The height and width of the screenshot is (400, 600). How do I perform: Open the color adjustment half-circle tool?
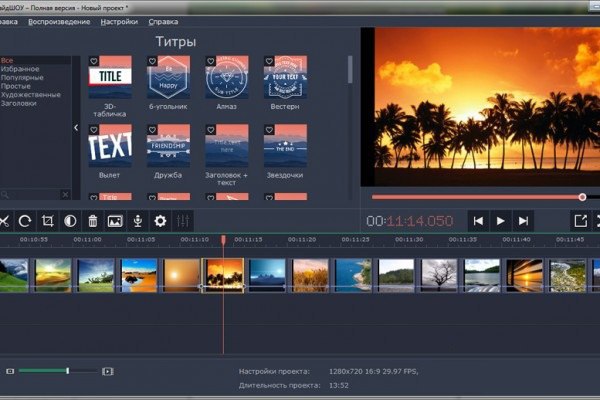(x=70, y=221)
